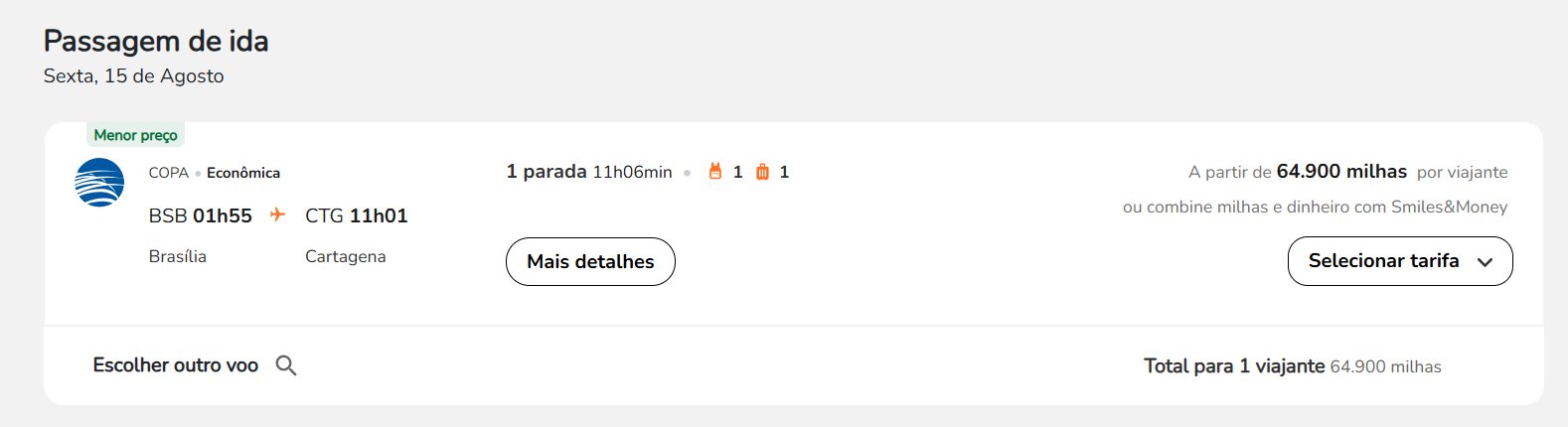1568x427 pixels.
Task: Click the Sexta, 15 de Agosto date
Action: click(x=134, y=76)
